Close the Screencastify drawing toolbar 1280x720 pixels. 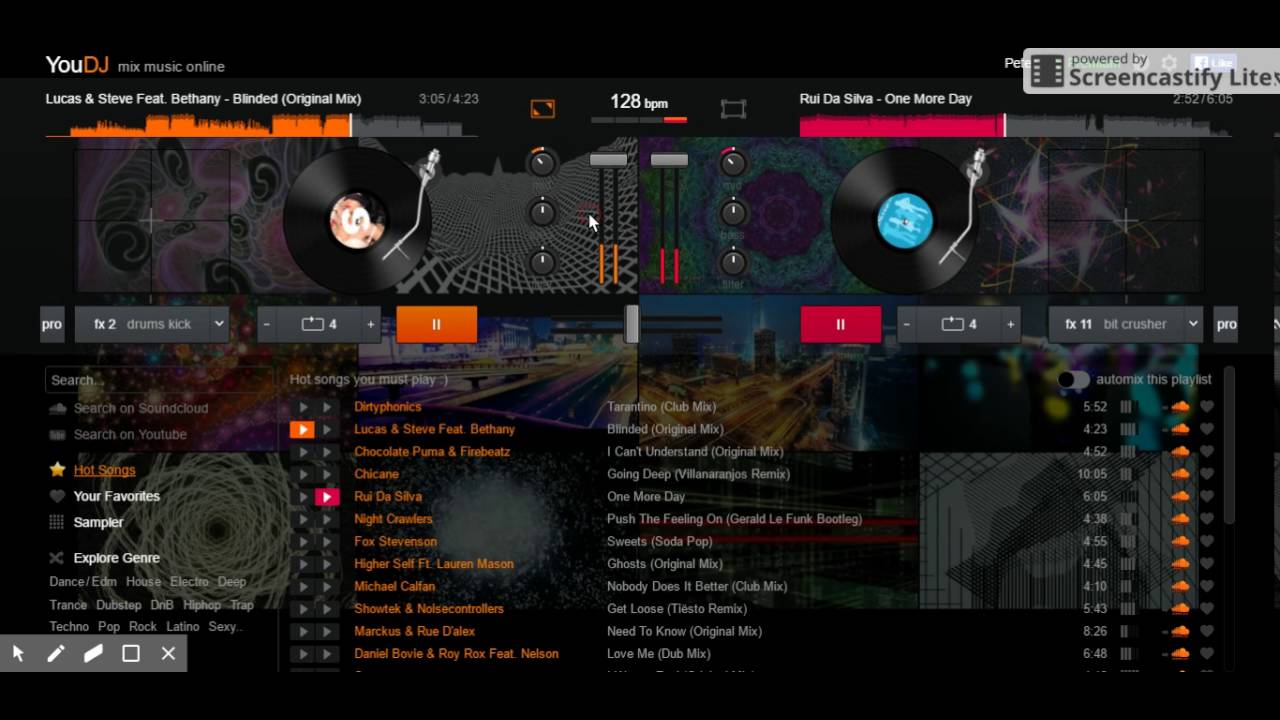pos(168,653)
